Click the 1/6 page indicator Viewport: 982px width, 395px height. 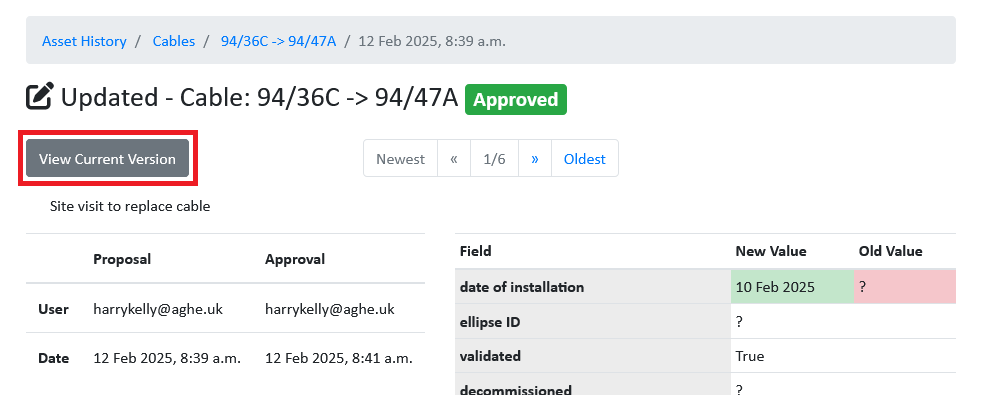(494, 158)
